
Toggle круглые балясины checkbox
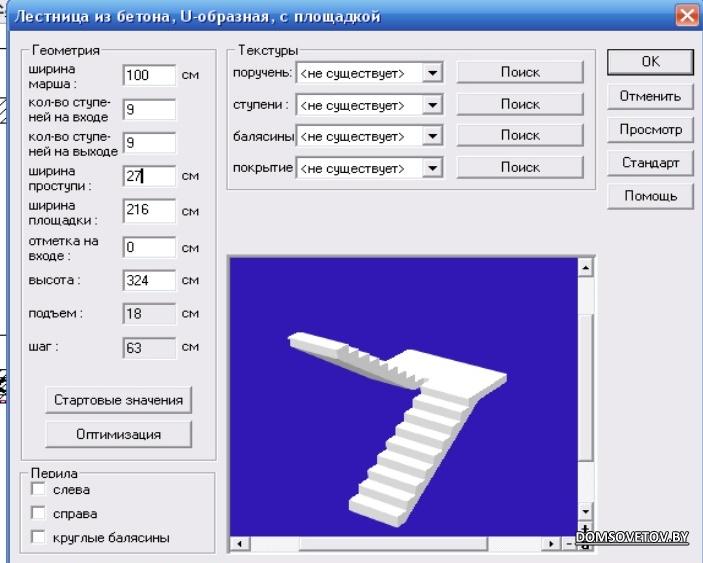[39, 537]
